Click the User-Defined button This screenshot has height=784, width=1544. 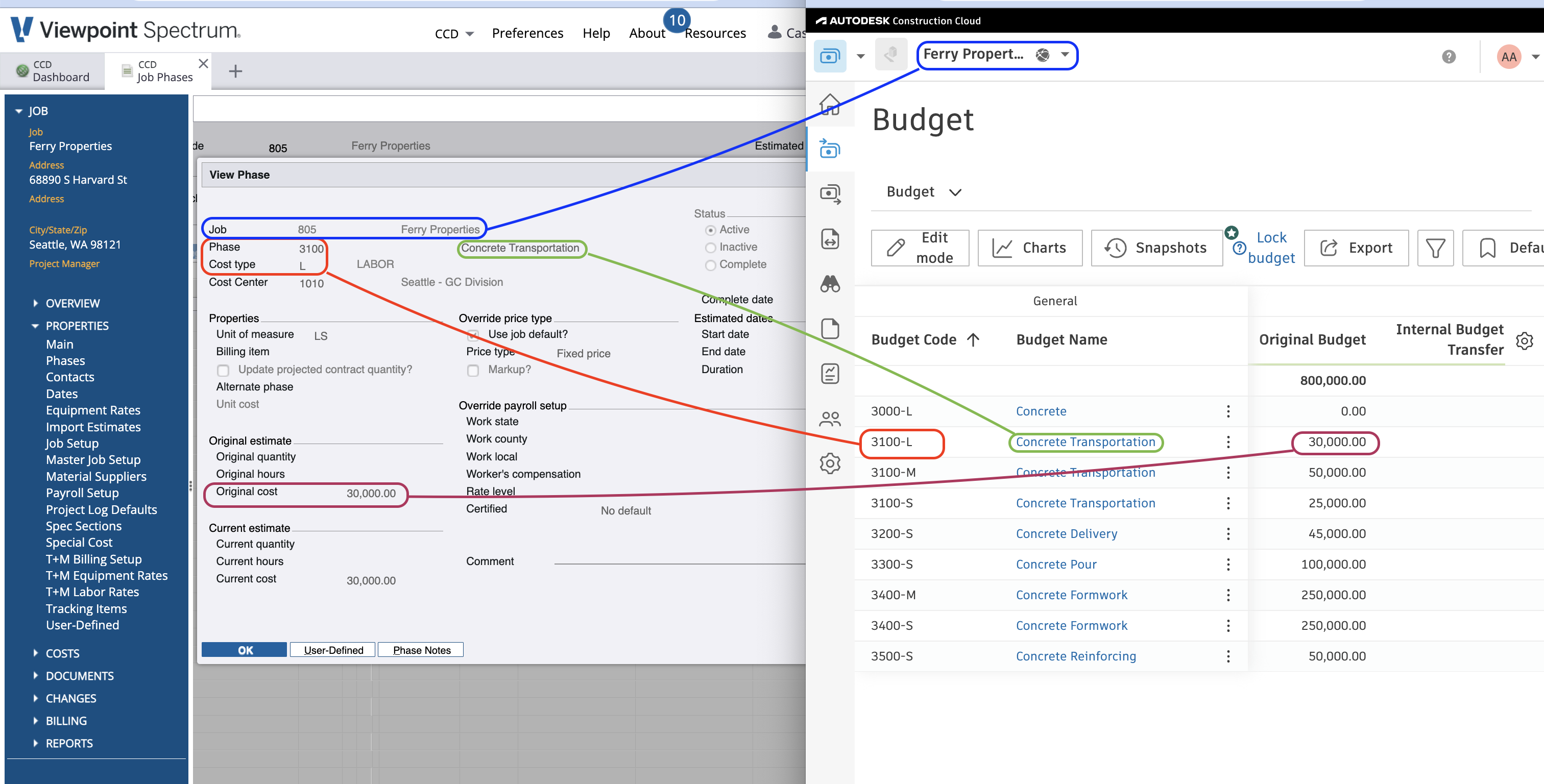click(x=333, y=650)
